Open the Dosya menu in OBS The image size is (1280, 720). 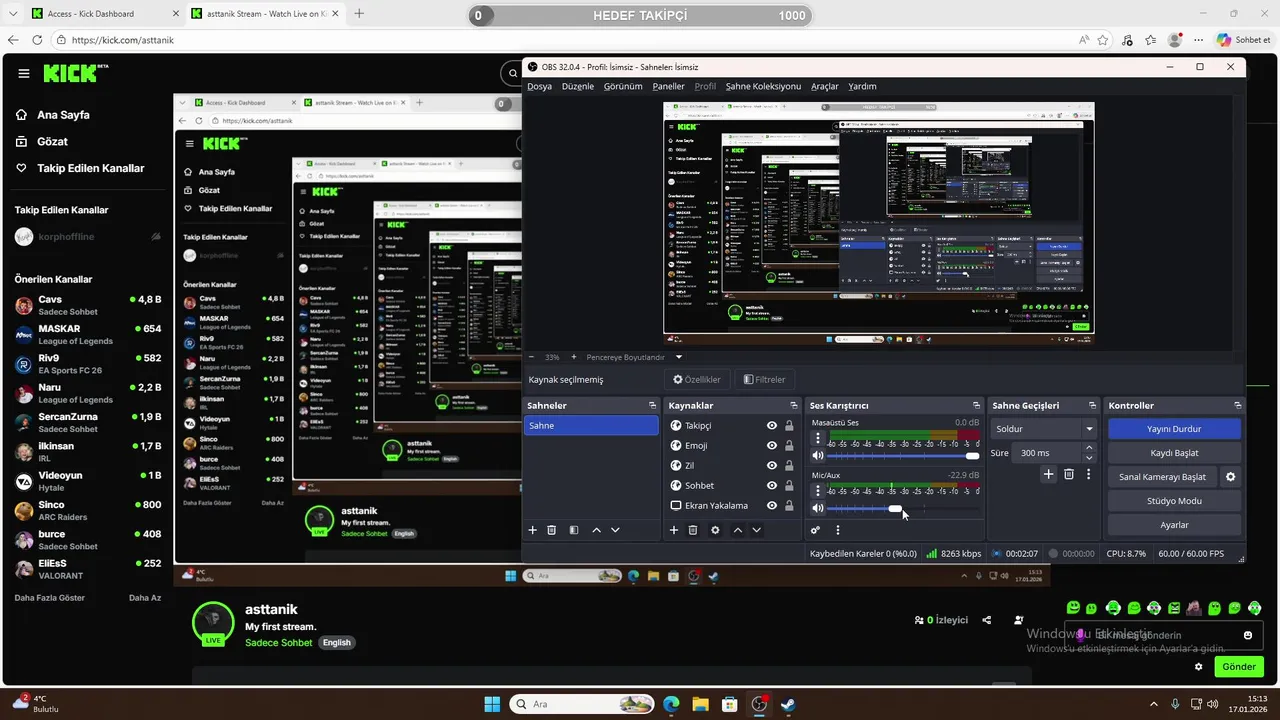(x=540, y=86)
